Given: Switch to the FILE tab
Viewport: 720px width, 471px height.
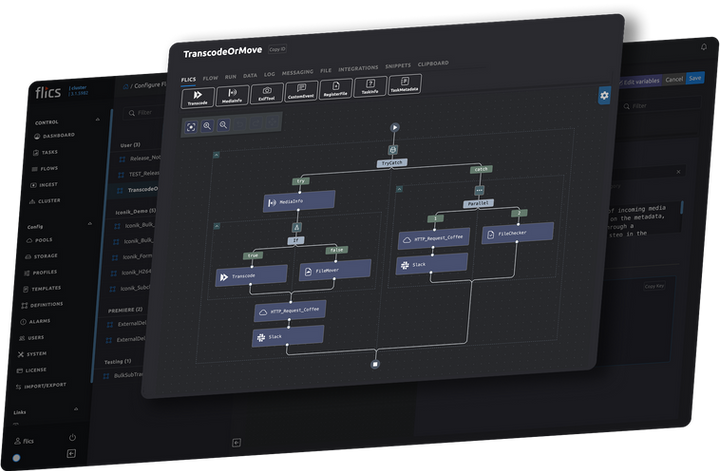Looking at the screenshot, I should pyautogui.click(x=326, y=70).
